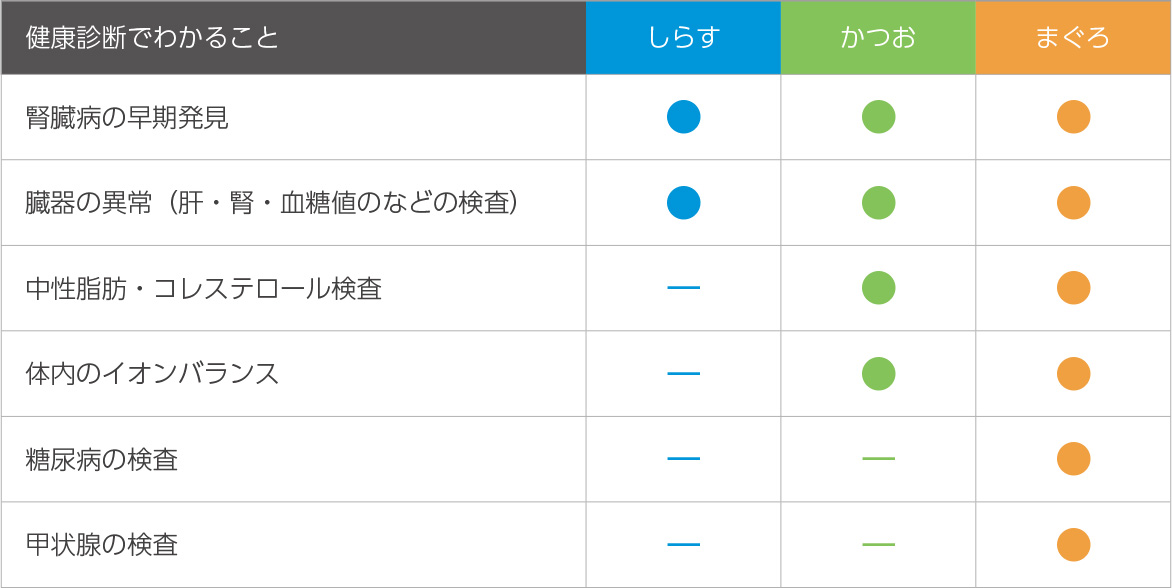Click the blue dot for 腎臓病の早期発見
The width and height of the screenshot is (1172, 588).
(x=683, y=117)
